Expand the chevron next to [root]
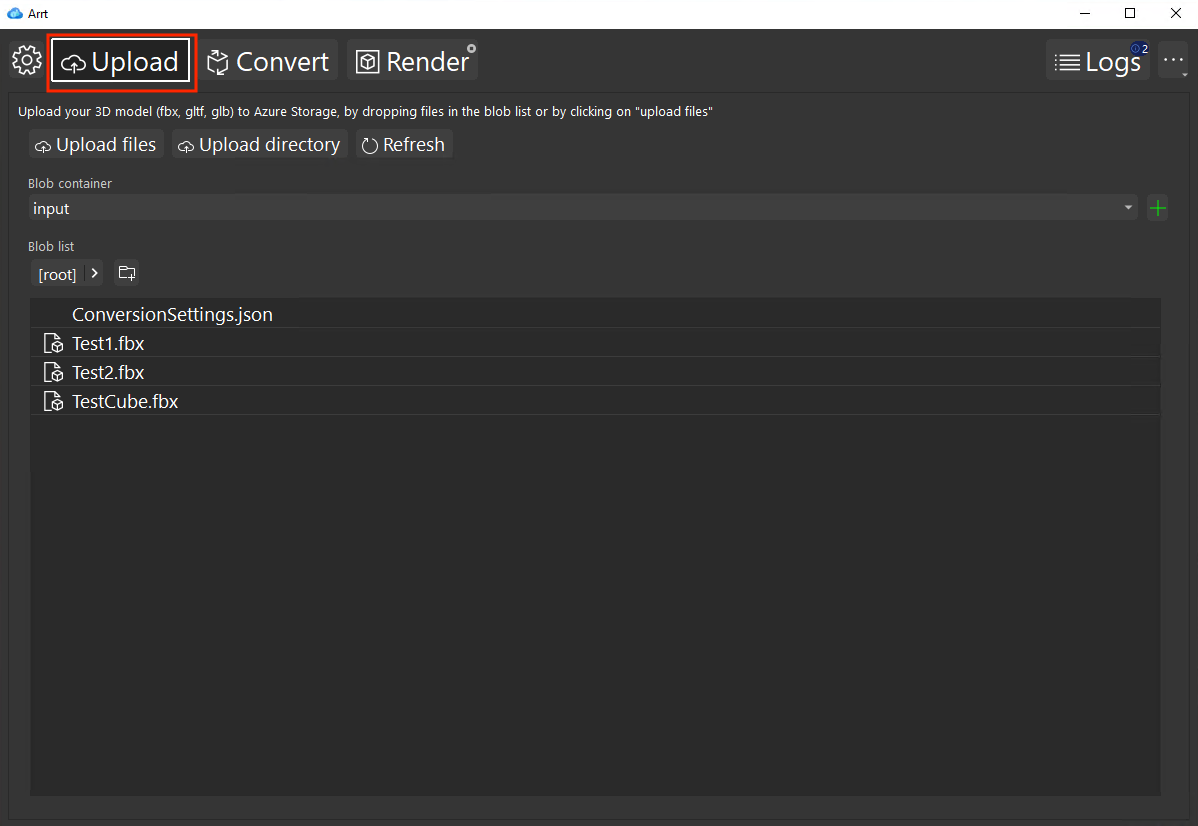Image resolution: width=1198 pixels, height=826 pixels. [x=94, y=273]
